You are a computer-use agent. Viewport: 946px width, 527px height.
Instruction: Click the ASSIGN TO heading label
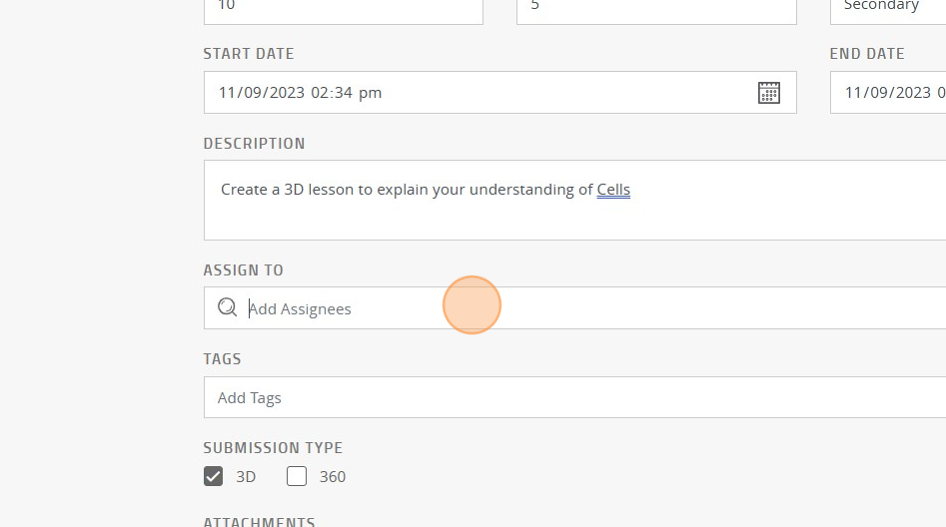tap(243, 270)
